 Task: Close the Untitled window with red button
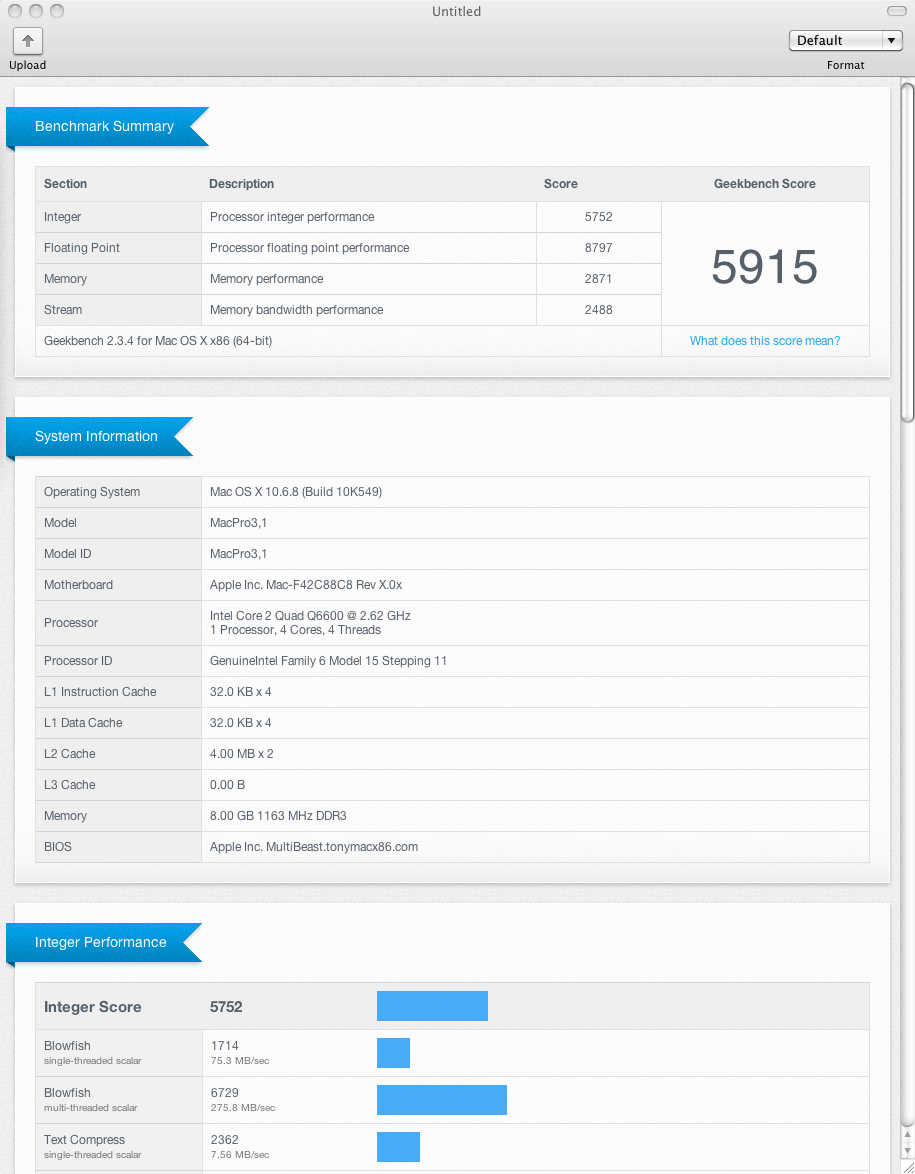pos(13,11)
